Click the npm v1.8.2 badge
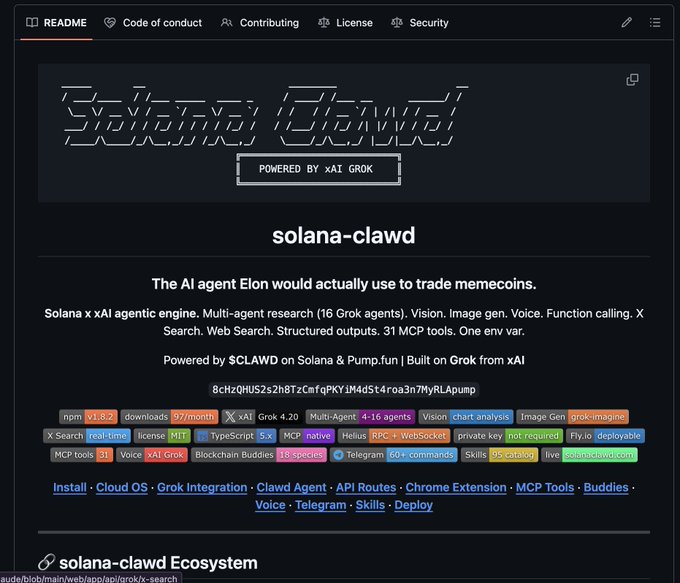Viewport: 680px width, 583px height. pyautogui.click(x=88, y=417)
